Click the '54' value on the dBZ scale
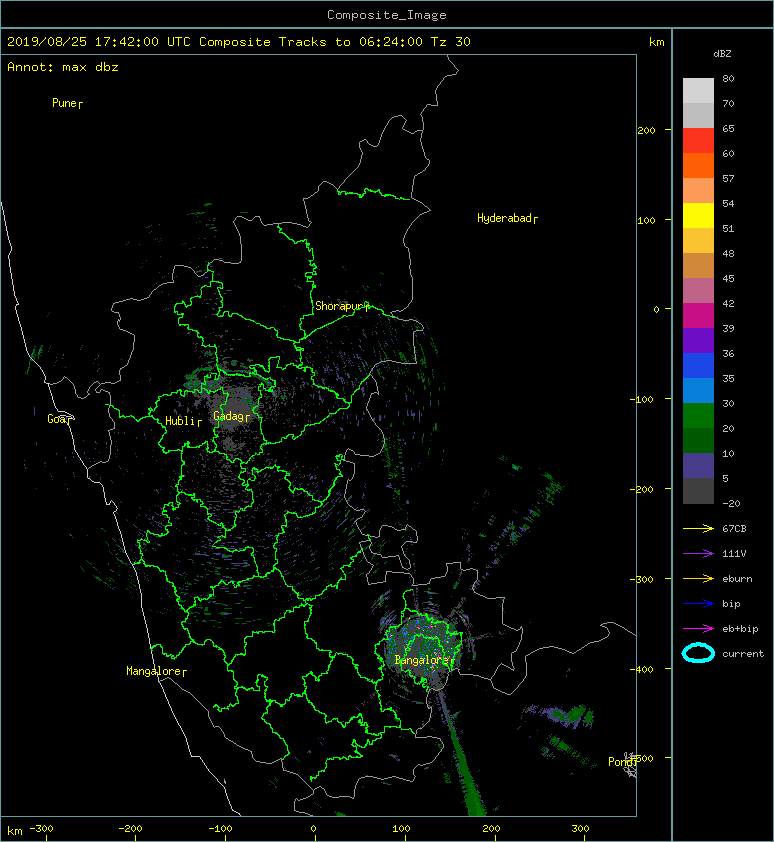The height and width of the screenshot is (842, 774). point(728,204)
